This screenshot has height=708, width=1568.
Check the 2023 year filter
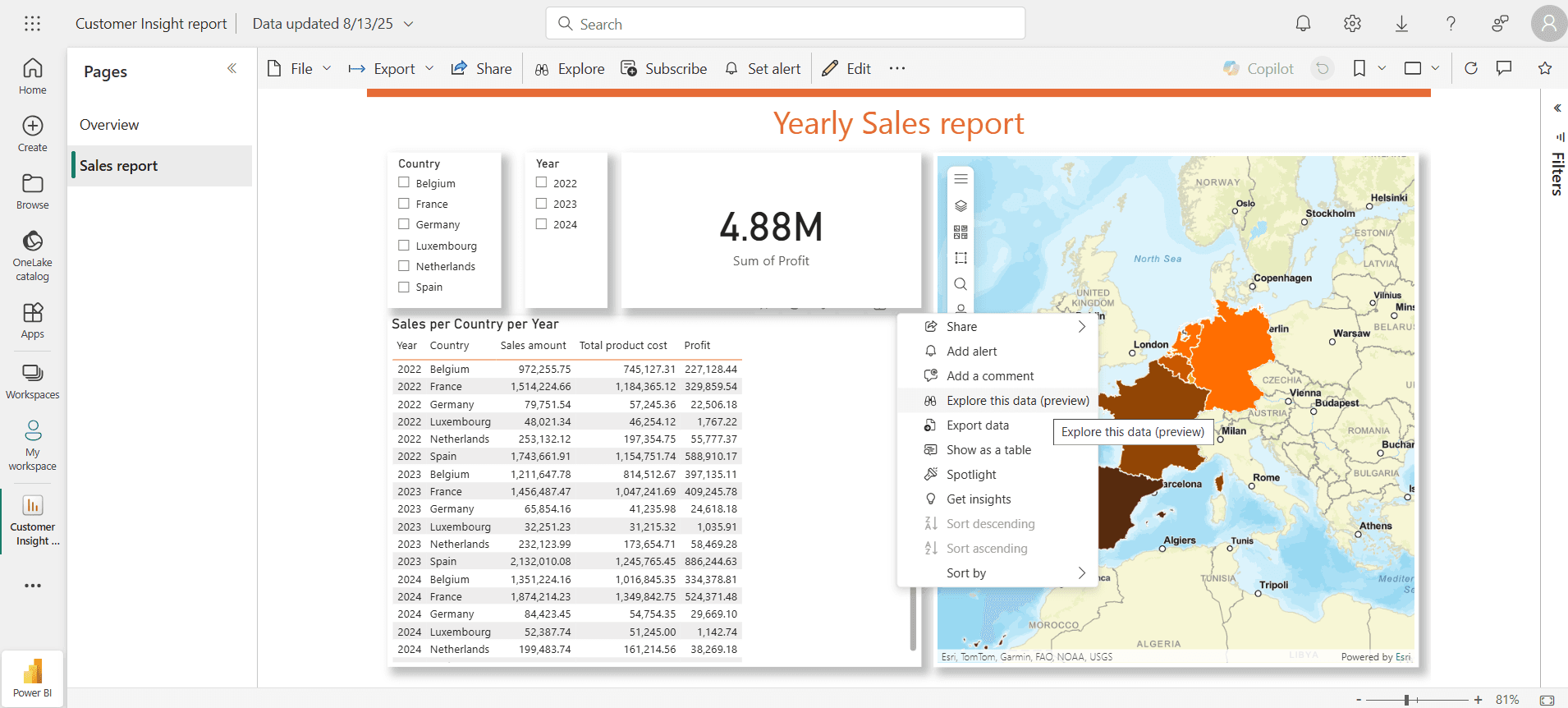coord(542,203)
